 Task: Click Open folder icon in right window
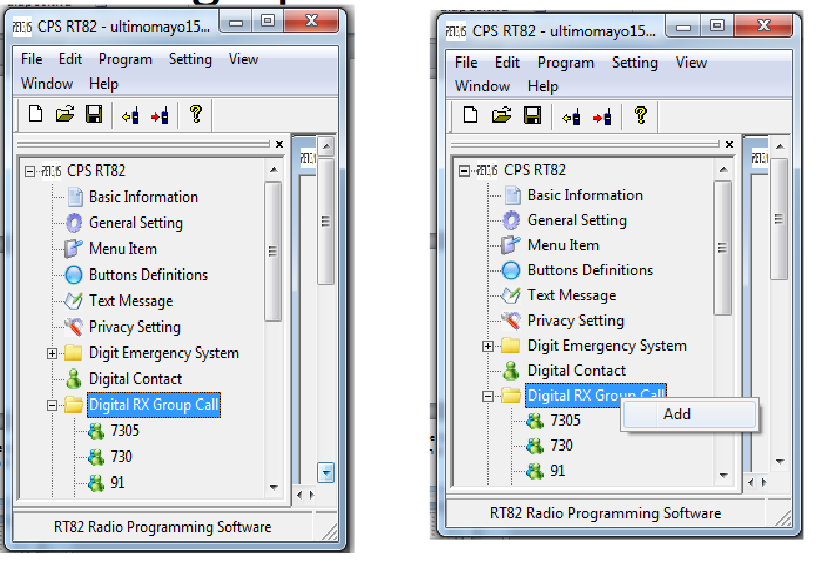pos(501,115)
